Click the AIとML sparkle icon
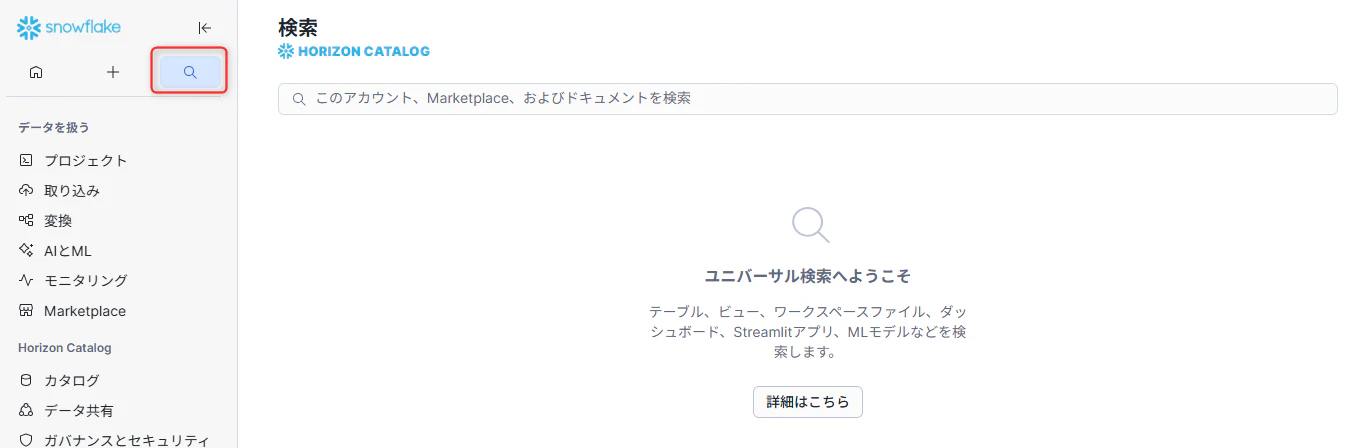The height and width of the screenshot is (448, 1370). [x=27, y=250]
